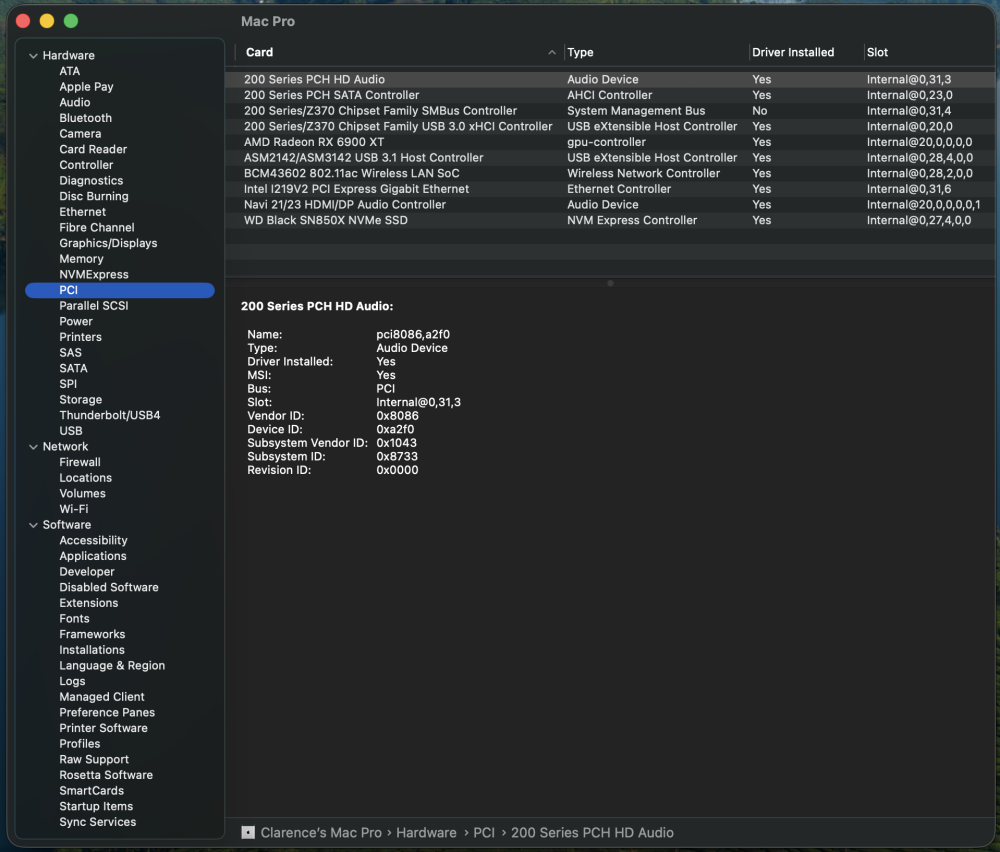Screen dimensions: 1000x852
Task: Select the WD Black SN850X NVMe SSD row
Action: (610, 220)
